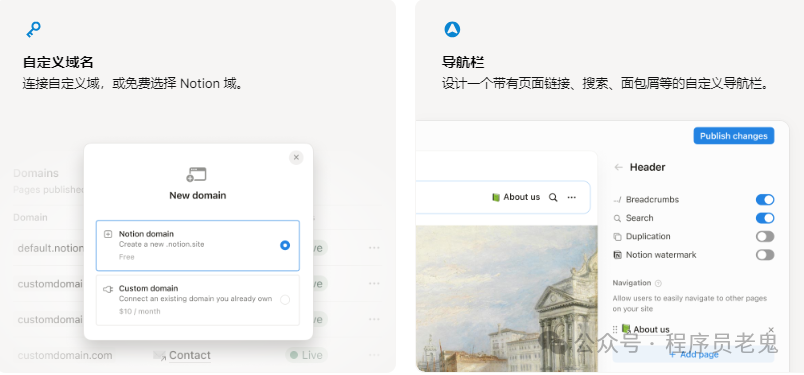Click the Free label under Notion domain
Image resolution: width=804 pixels, height=375 pixels.
[x=127, y=257]
